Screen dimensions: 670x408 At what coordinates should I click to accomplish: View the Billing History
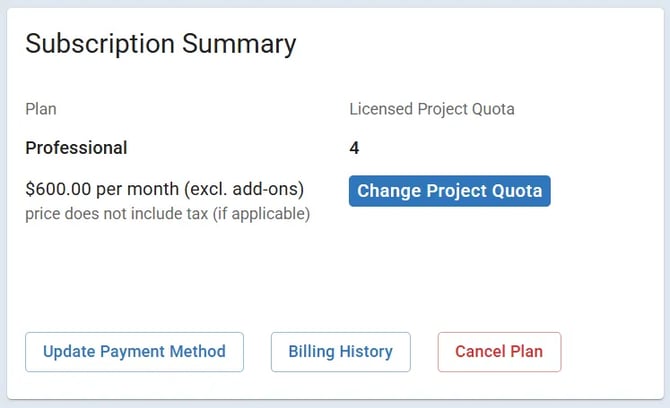coord(340,352)
